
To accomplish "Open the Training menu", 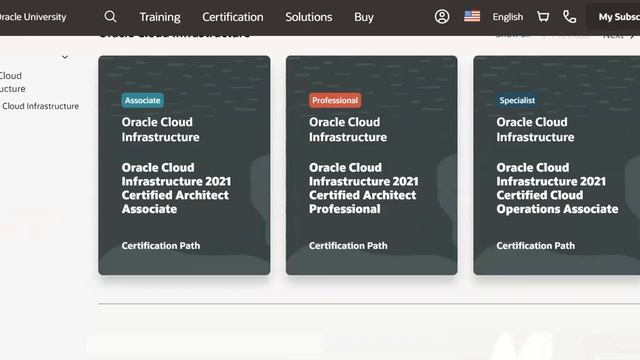I will tap(160, 17).
